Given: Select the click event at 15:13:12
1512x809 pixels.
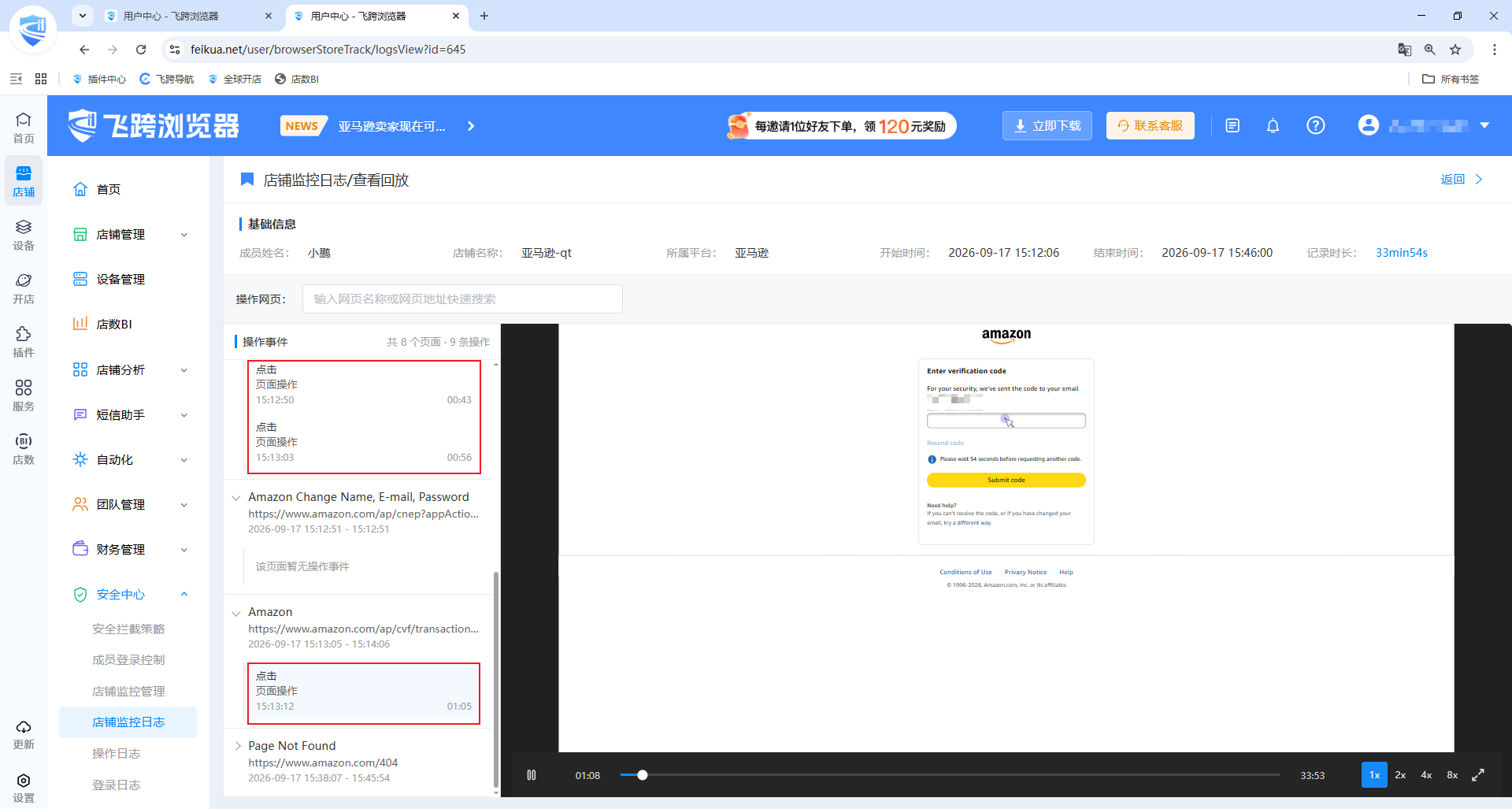Looking at the screenshot, I should click(x=364, y=692).
